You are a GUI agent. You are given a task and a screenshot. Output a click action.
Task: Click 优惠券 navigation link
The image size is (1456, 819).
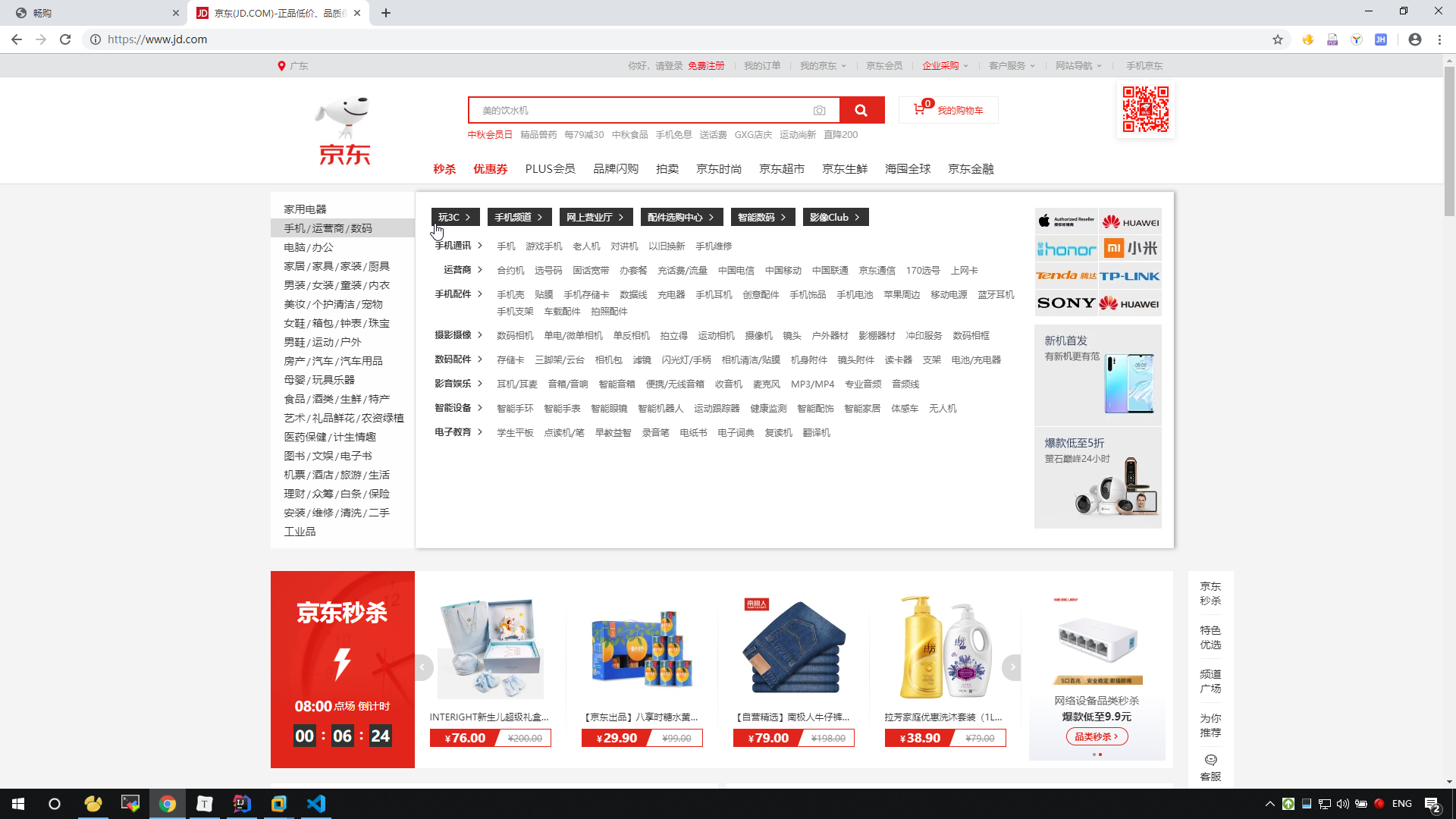point(491,169)
